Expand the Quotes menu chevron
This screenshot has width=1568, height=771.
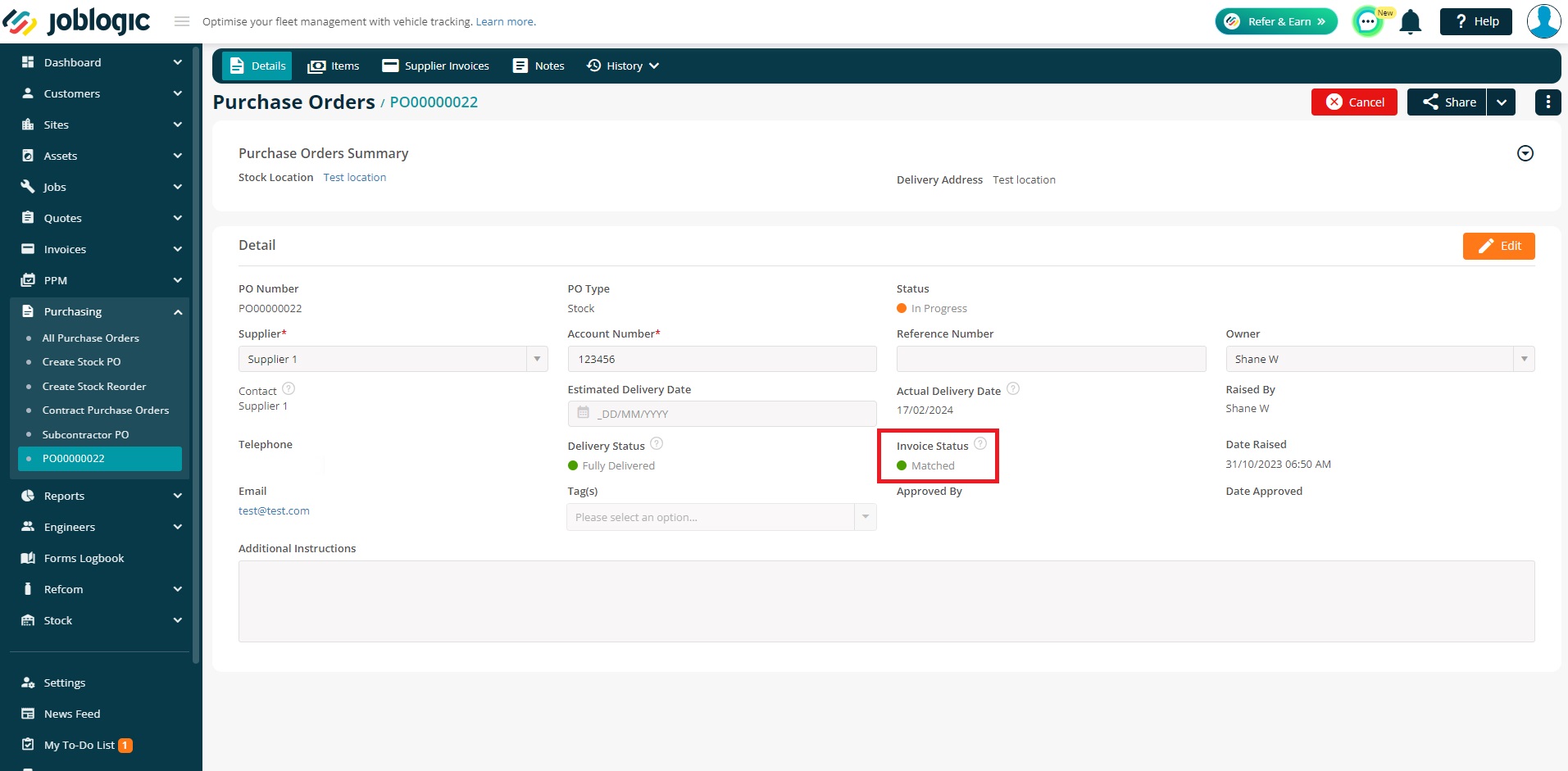[178, 218]
